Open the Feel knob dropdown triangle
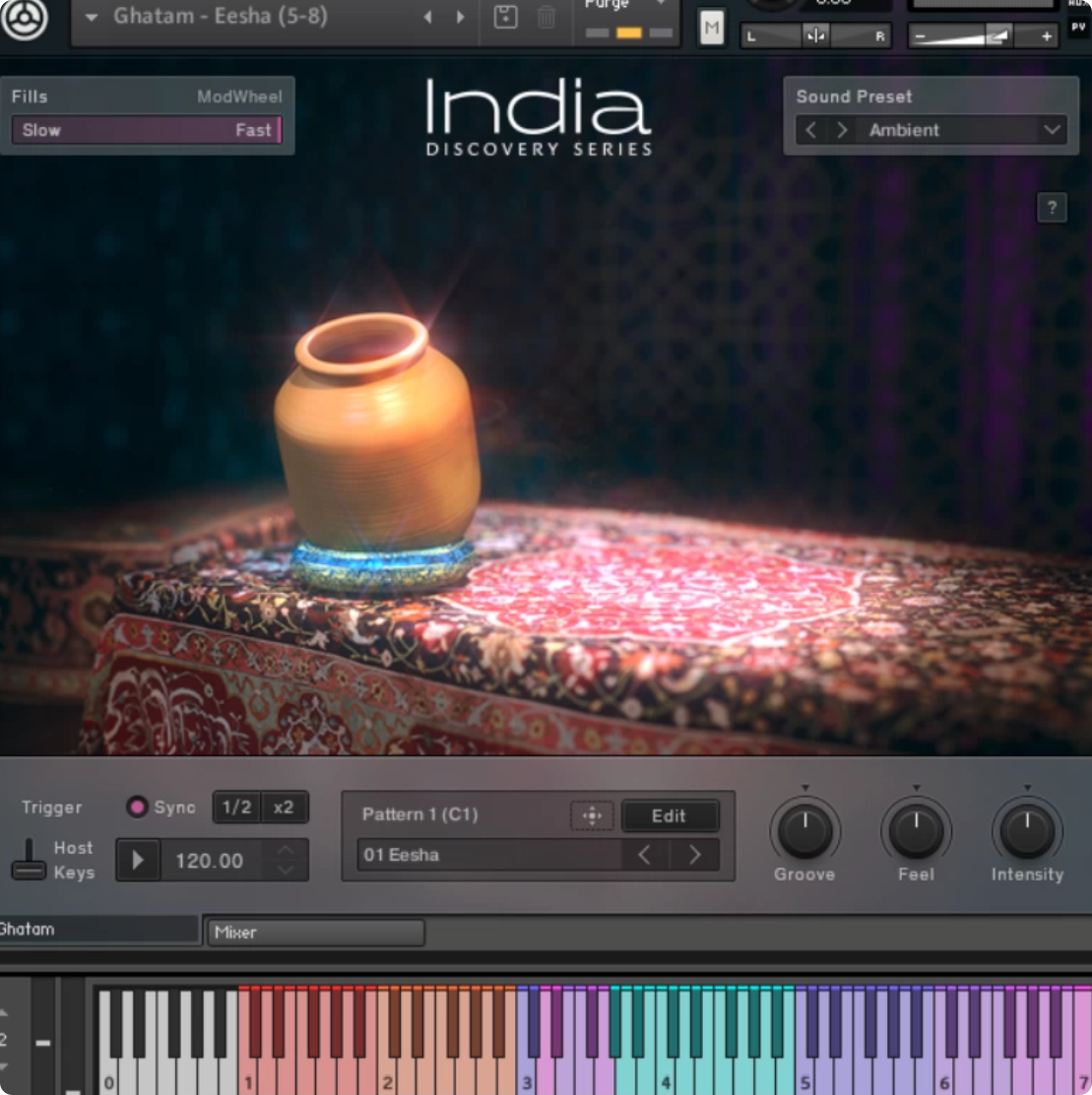Viewport: 1092px width, 1095px height. click(916, 788)
